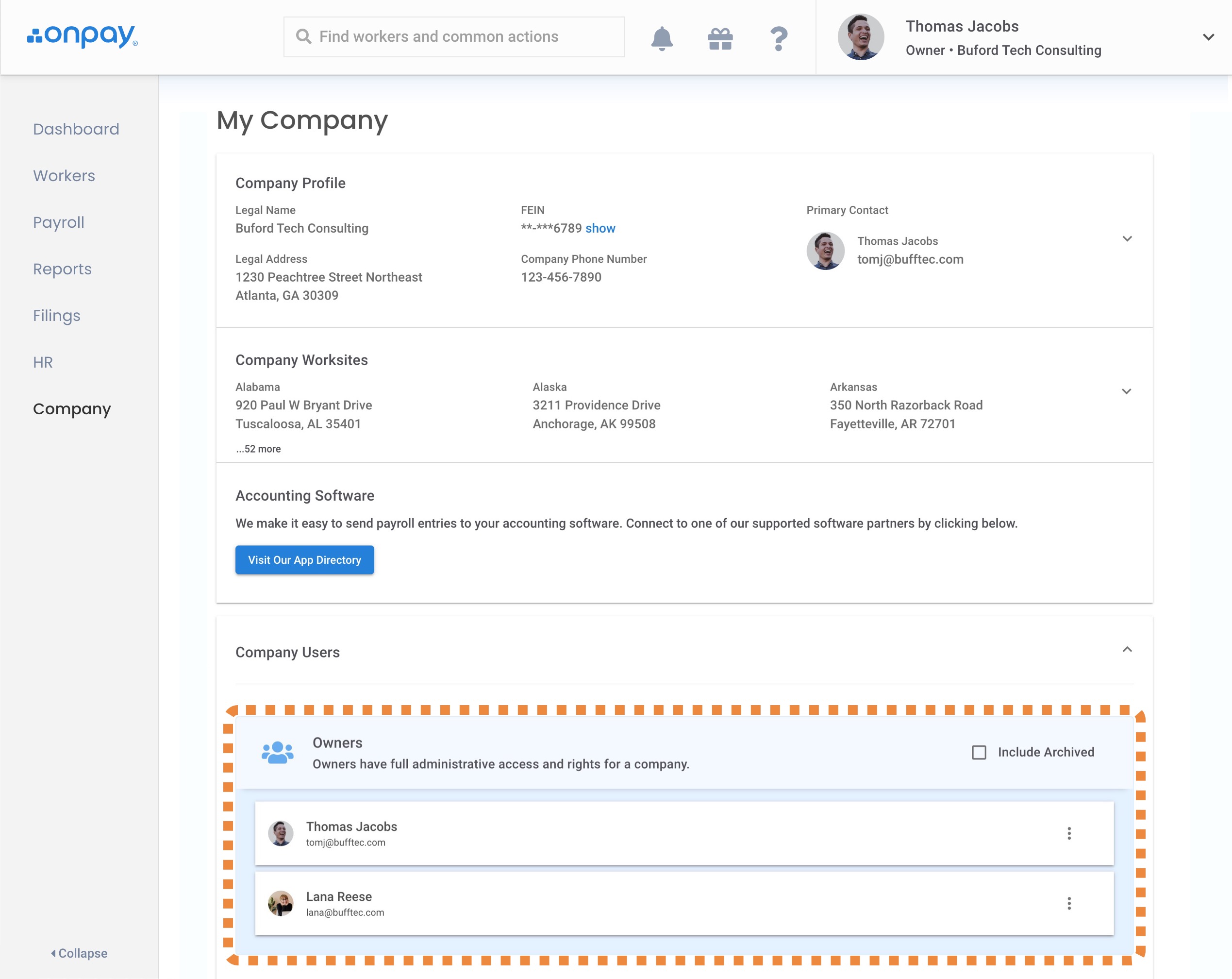This screenshot has height=979, width=1232.
Task: Click the Owners group icon
Action: (x=277, y=752)
